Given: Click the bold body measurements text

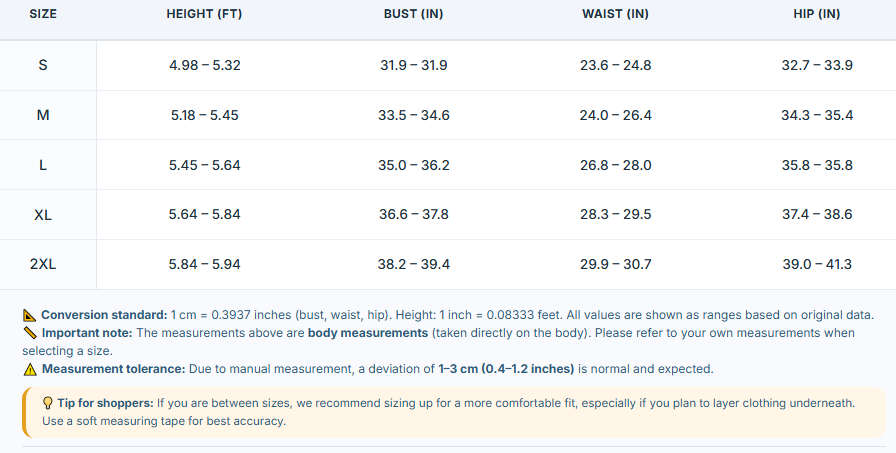Looking at the screenshot, I should [x=368, y=333].
